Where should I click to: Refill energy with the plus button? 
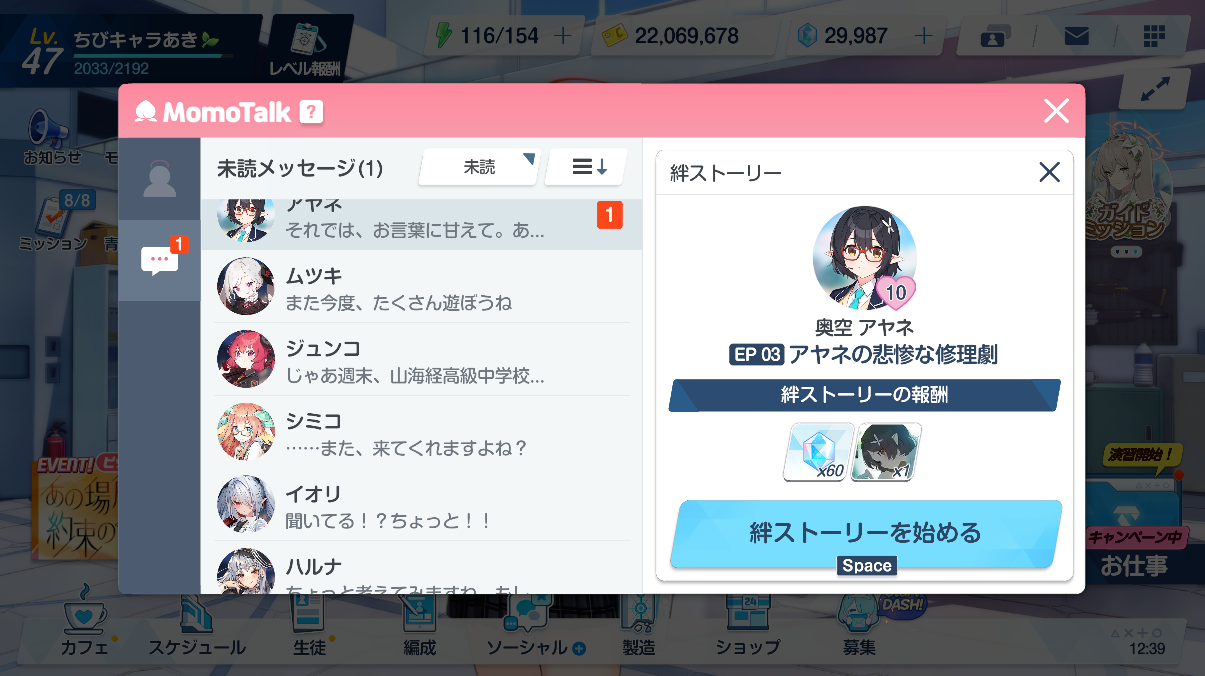pyautogui.click(x=563, y=36)
